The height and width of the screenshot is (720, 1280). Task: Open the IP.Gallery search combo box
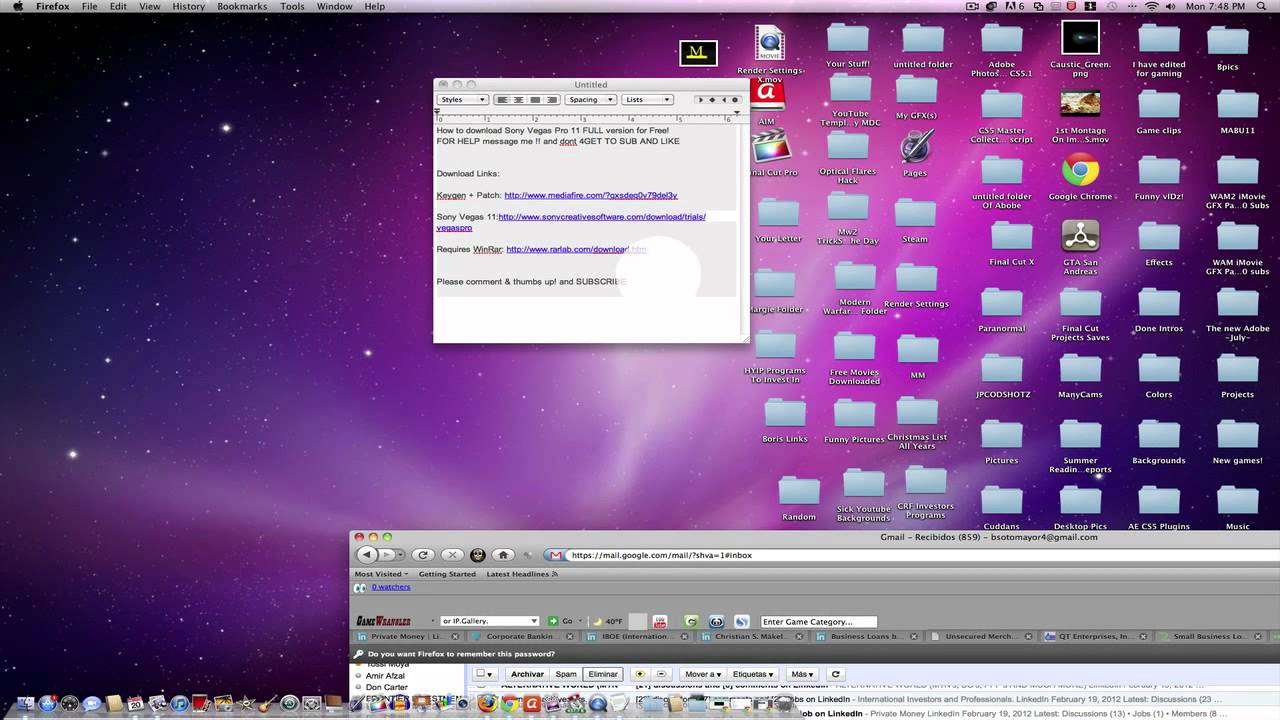pyautogui.click(x=490, y=621)
